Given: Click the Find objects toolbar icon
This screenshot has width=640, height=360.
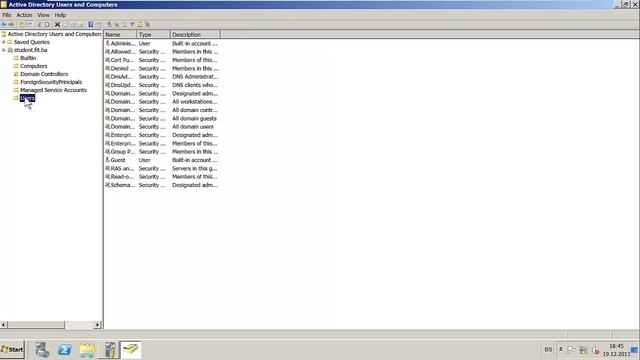Looking at the screenshot, I should (x=140, y=24).
